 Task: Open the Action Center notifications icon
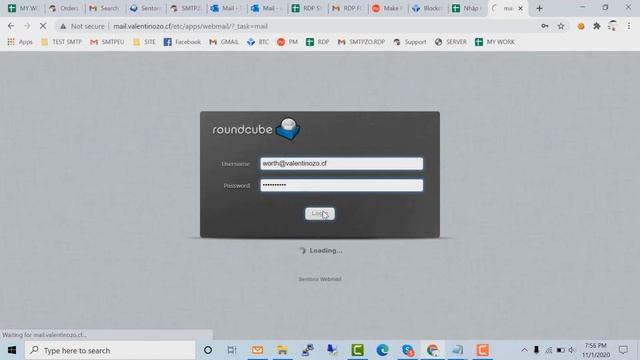click(623, 350)
